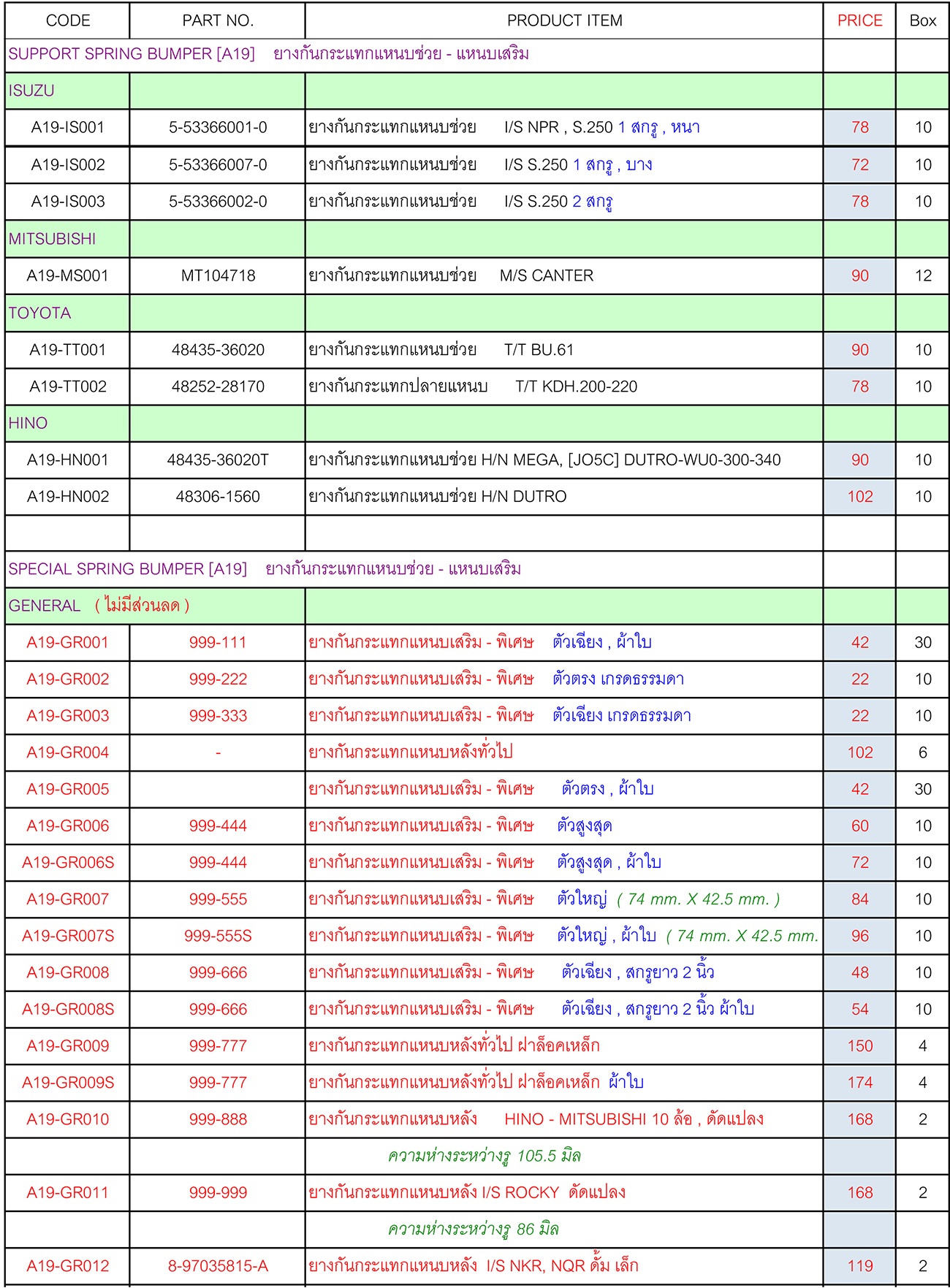The width and height of the screenshot is (950, 1288).
Task: Click part number MT104718
Action: point(218,276)
